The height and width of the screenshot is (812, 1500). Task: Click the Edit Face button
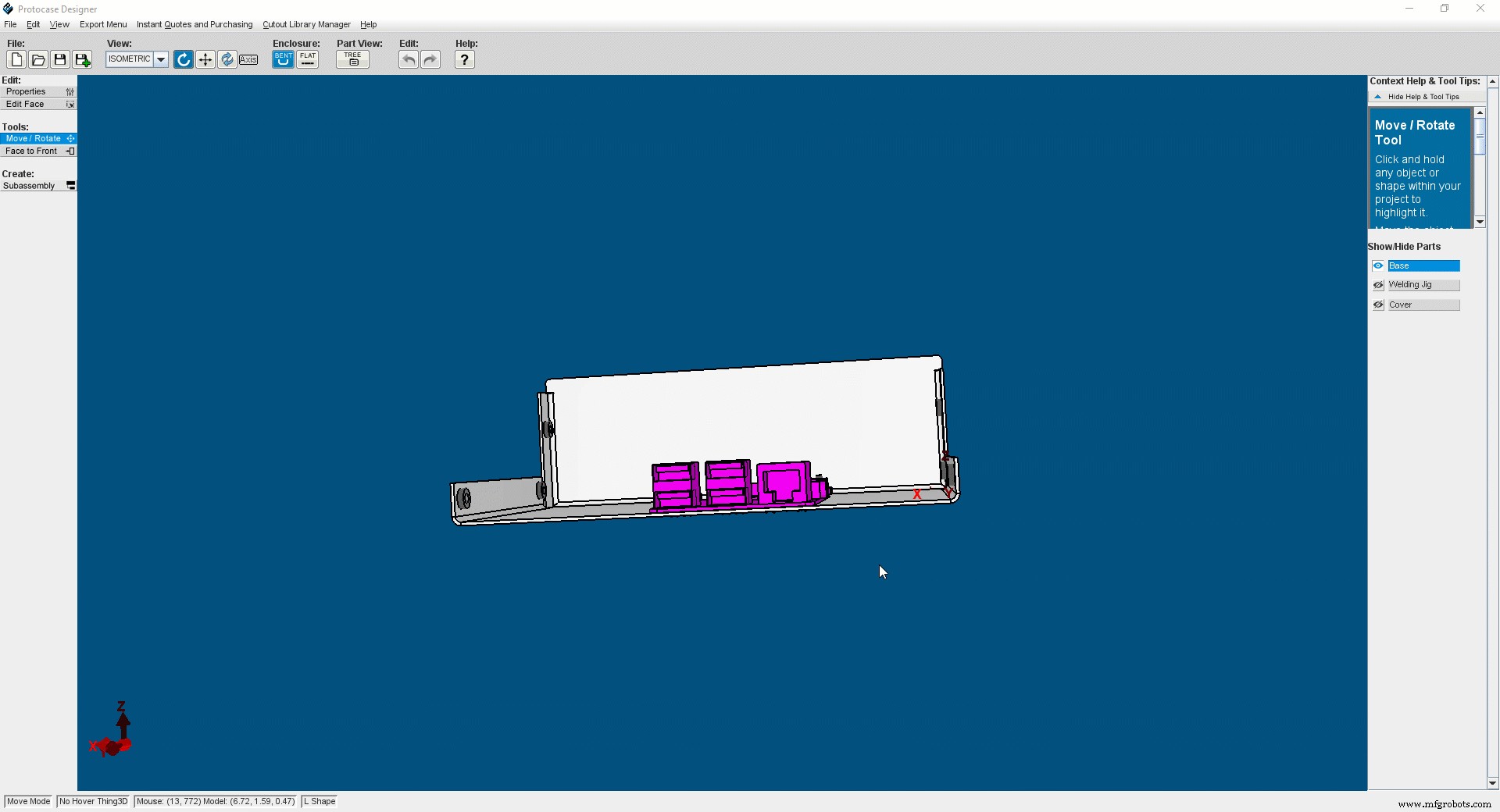click(x=37, y=105)
